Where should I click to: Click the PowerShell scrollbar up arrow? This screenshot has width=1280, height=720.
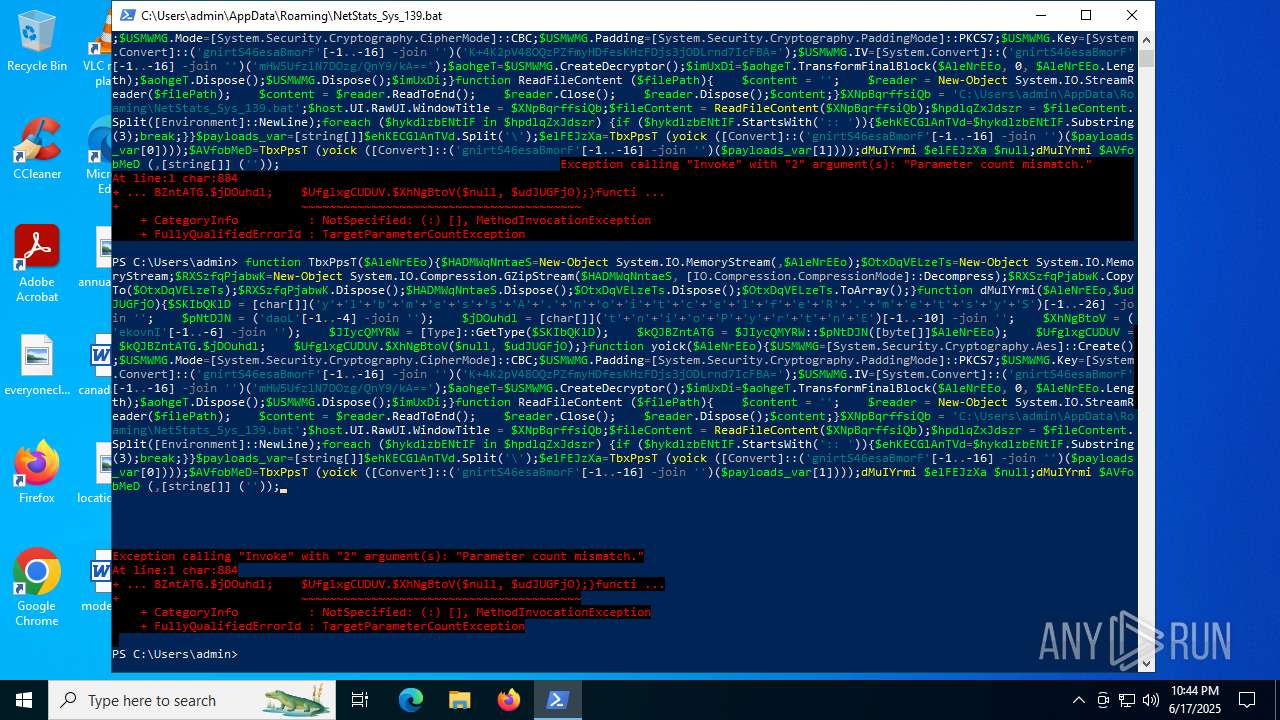[x=1146, y=39]
